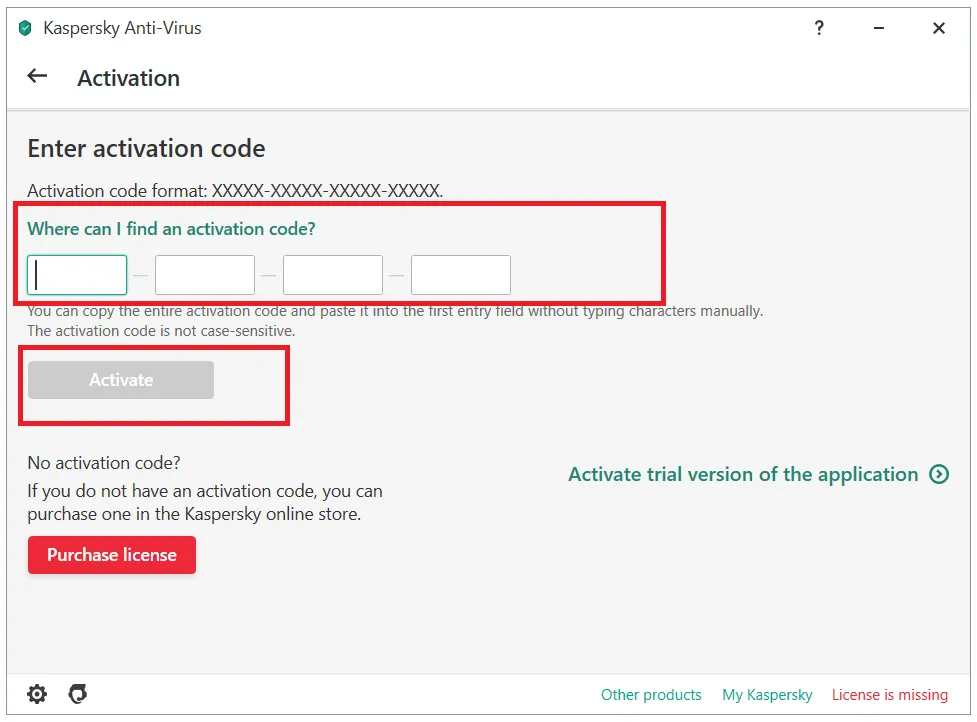
Task: Click the Kaspersky Anti-Virus title bar text
Action: (x=122, y=29)
